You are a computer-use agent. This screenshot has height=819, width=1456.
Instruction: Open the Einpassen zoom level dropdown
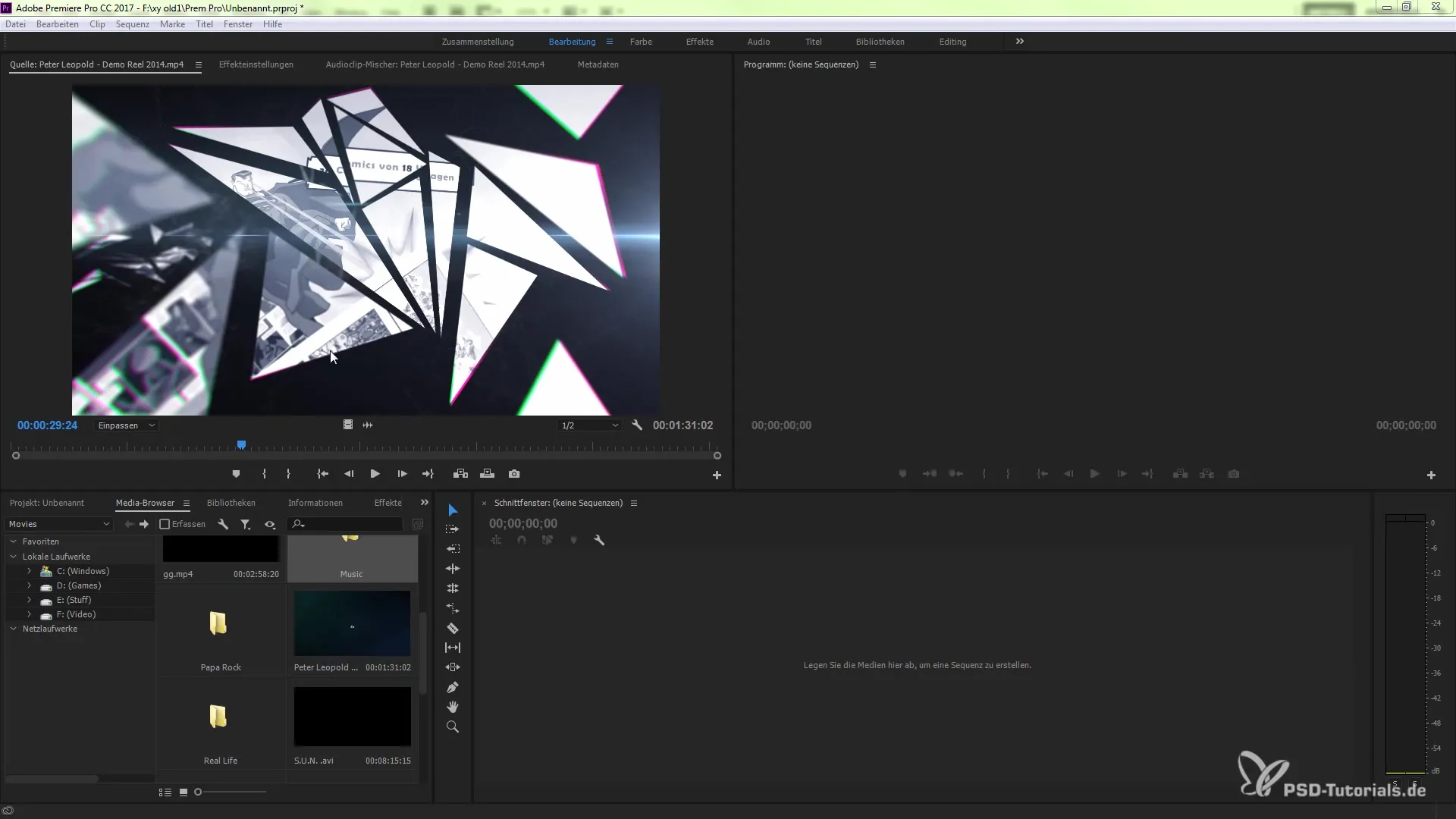126,425
